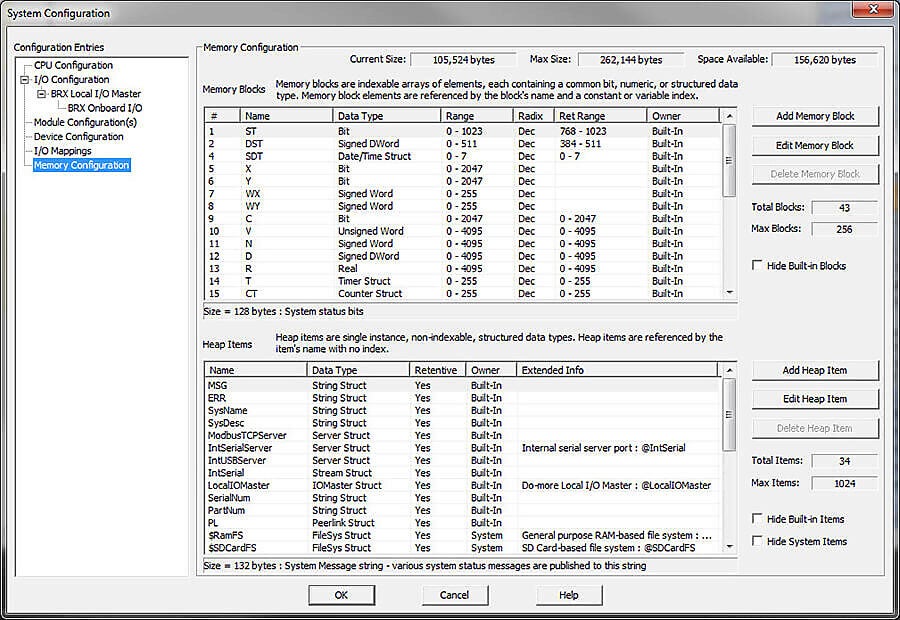Select the SerialNum heap item
This screenshot has width=900, height=620.
(463, 498)
